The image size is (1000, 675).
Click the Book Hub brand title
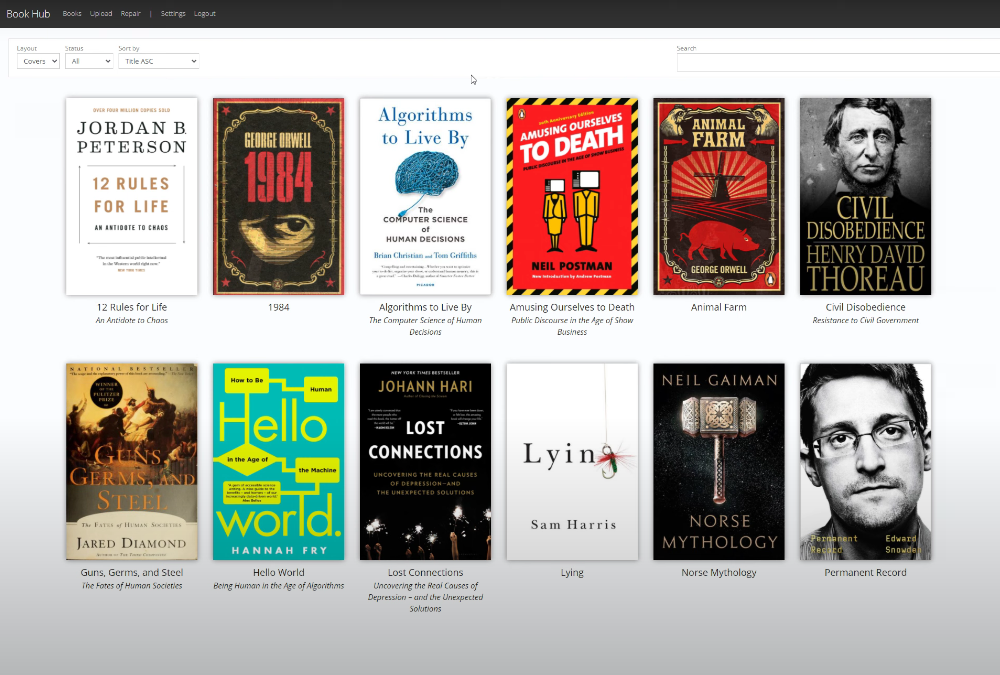(27, 14)
